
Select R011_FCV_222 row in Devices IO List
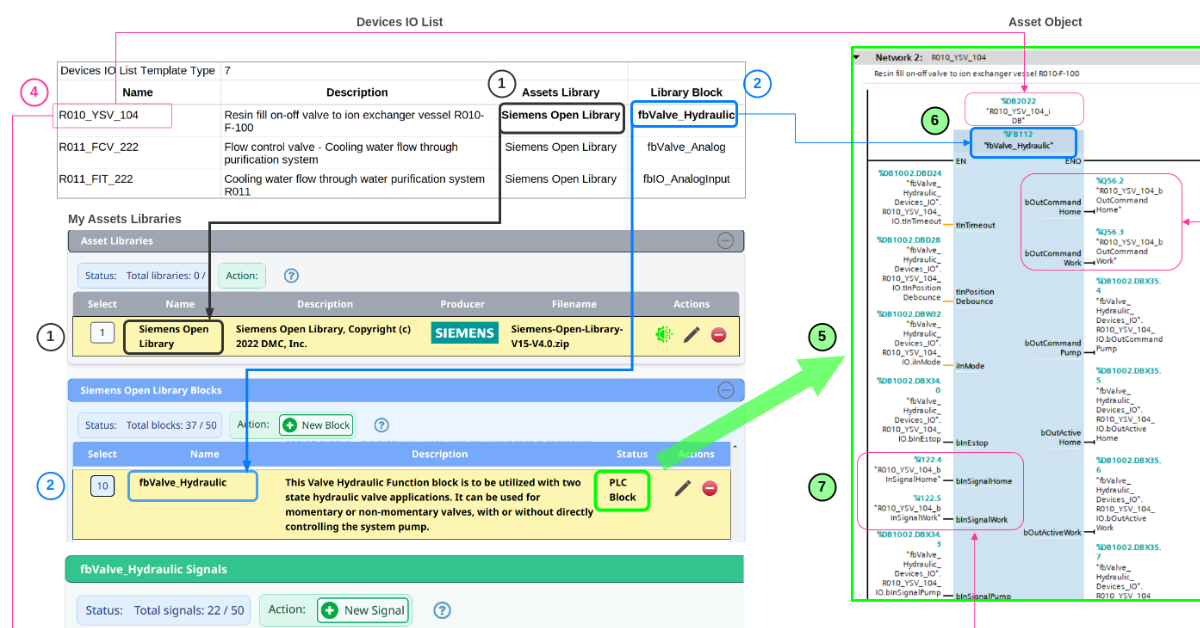click(98, 148)
